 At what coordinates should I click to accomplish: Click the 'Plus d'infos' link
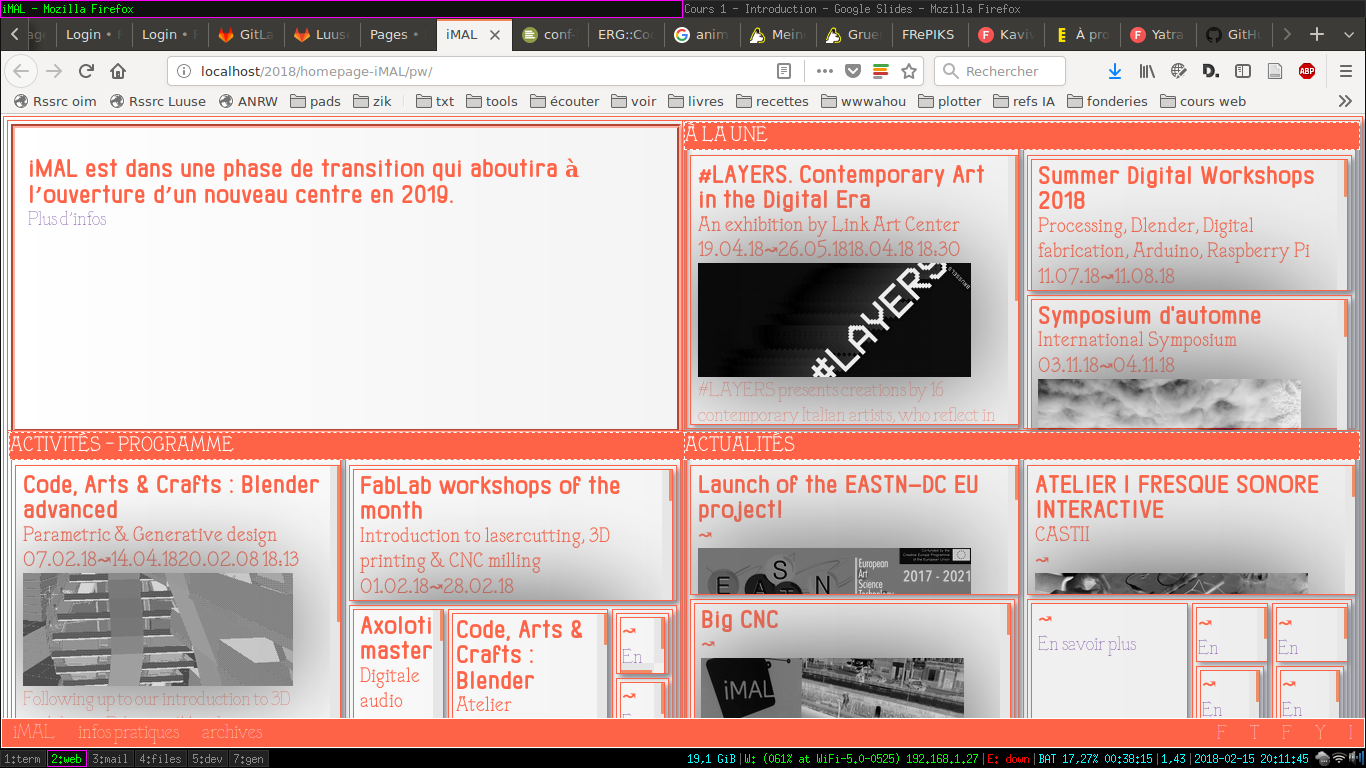coord(67,219)
